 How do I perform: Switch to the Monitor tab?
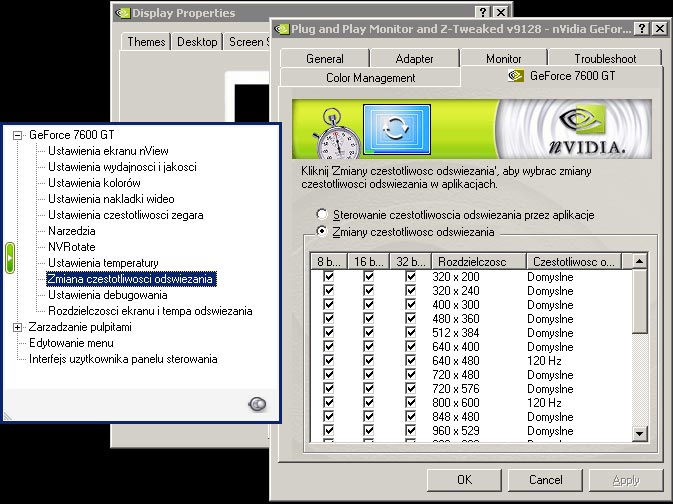click(503, 58)
